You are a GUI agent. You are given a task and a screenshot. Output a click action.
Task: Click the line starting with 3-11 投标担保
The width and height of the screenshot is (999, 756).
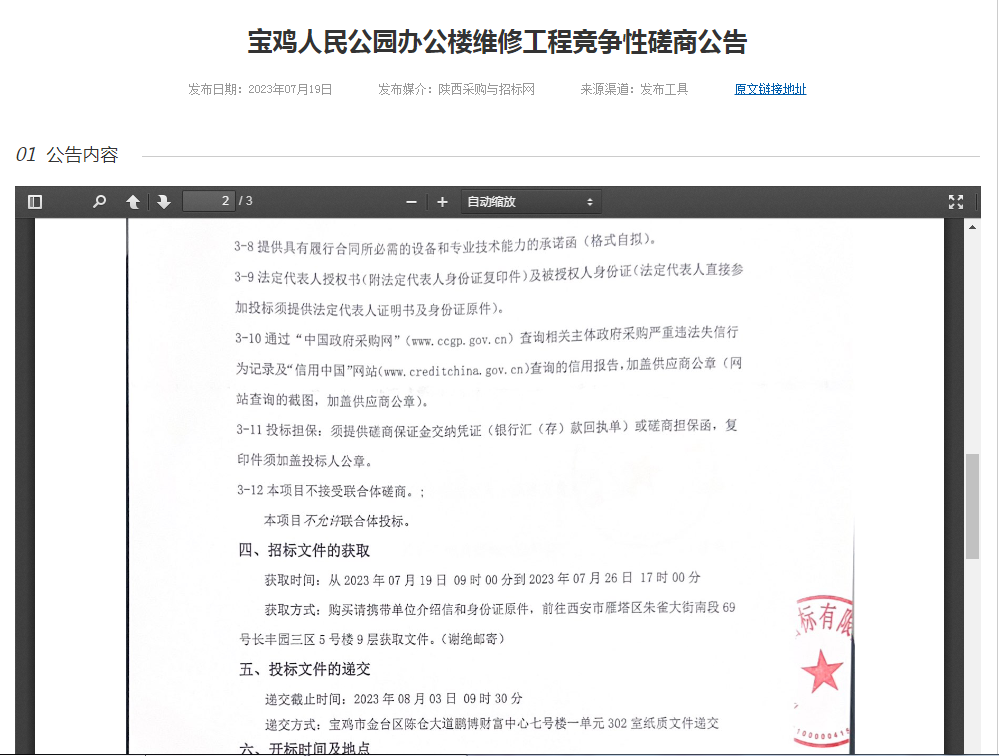487,428
